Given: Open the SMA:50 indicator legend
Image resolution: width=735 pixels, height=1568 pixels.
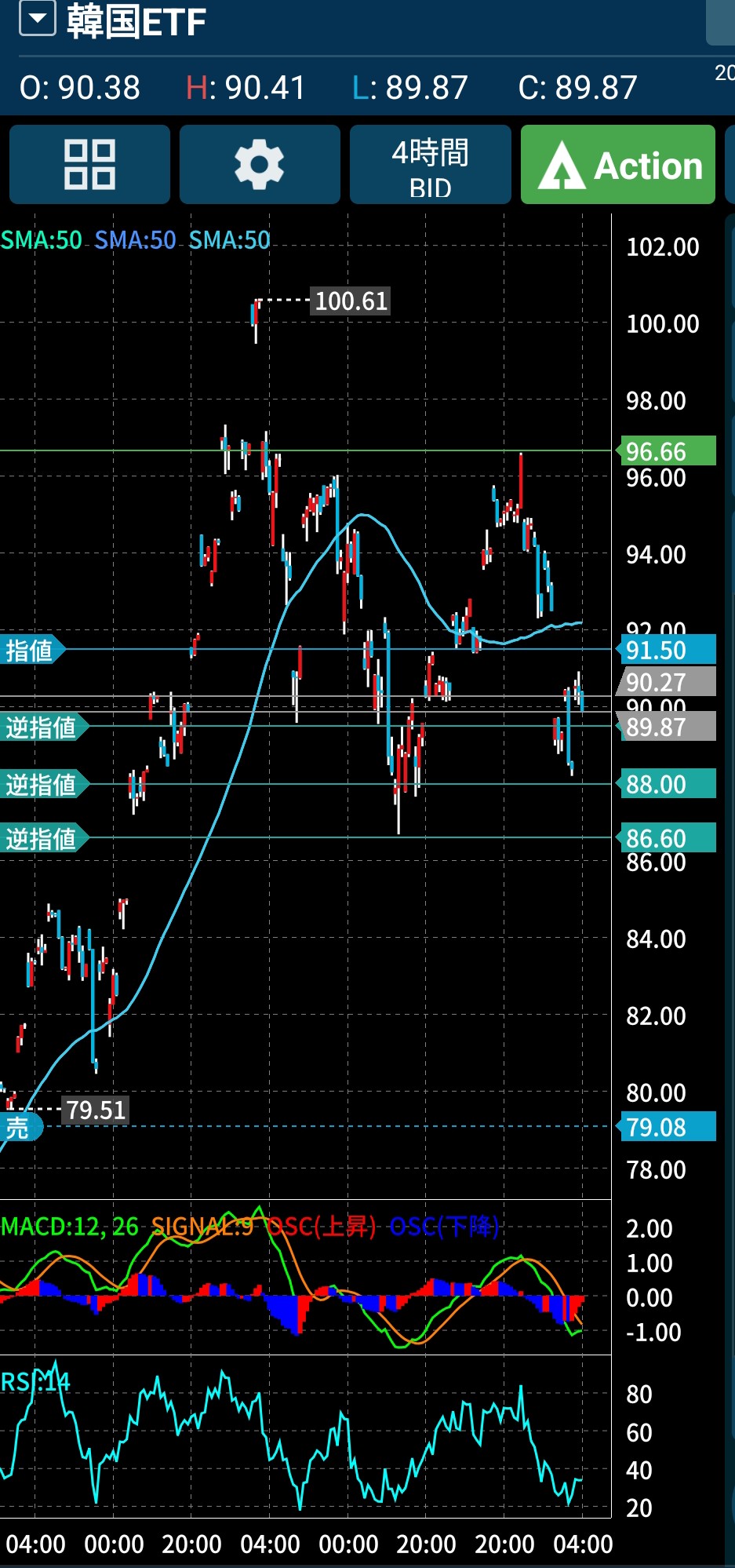Looking at the screenshot, I should [42, 239].
